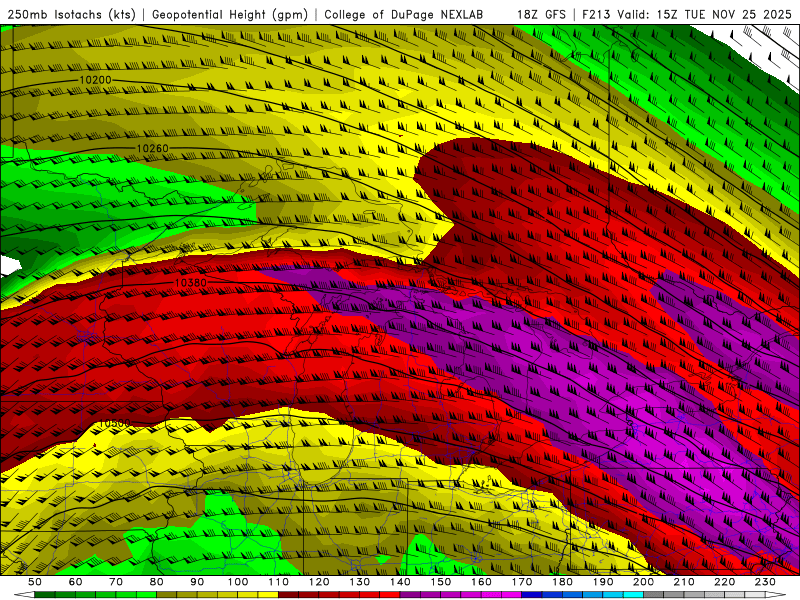Click the 60 value on the legend scale

[x=76, y=582]
